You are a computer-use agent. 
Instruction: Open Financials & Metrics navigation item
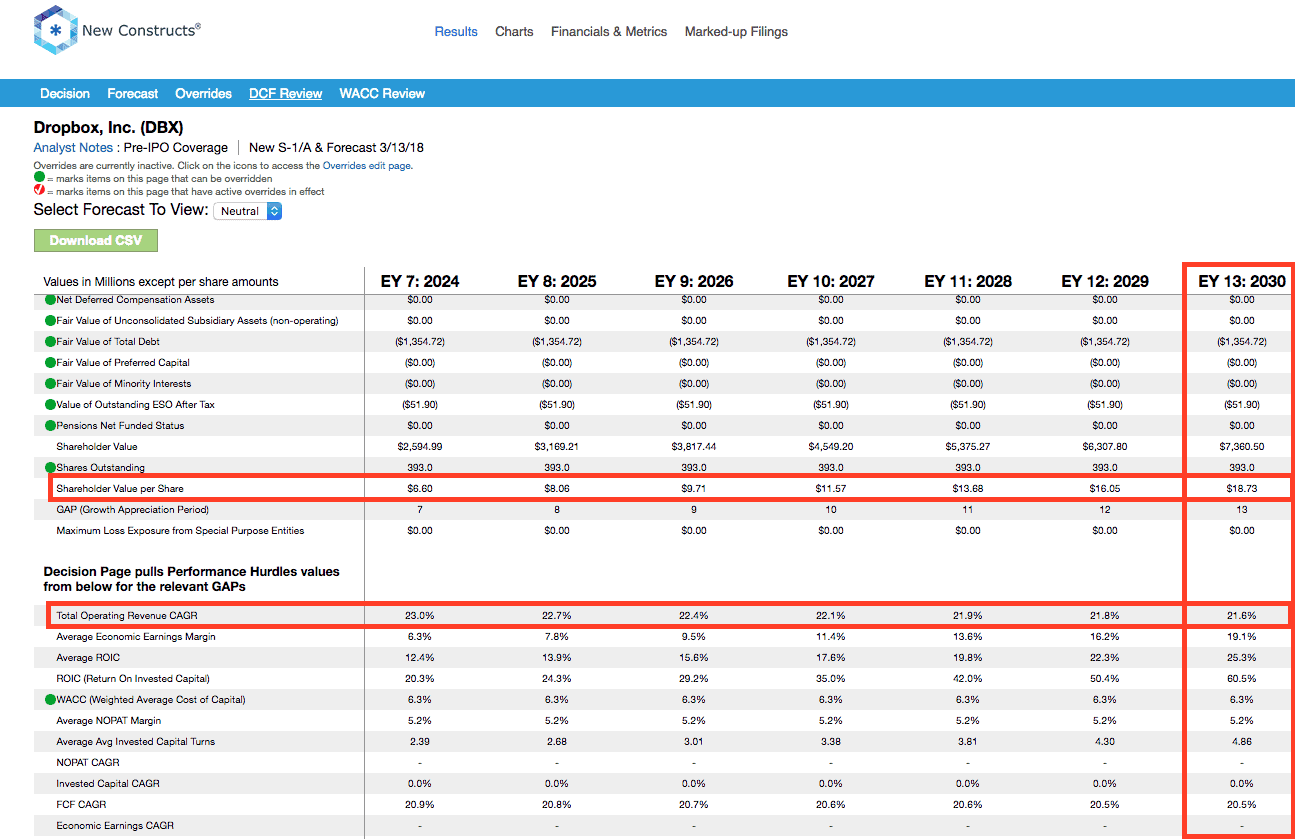click(609, 32)
